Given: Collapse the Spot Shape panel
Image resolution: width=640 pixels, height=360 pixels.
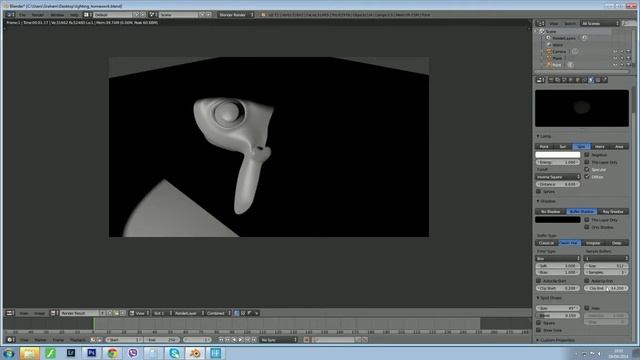Looking at the screenshot, I should 550,298.
